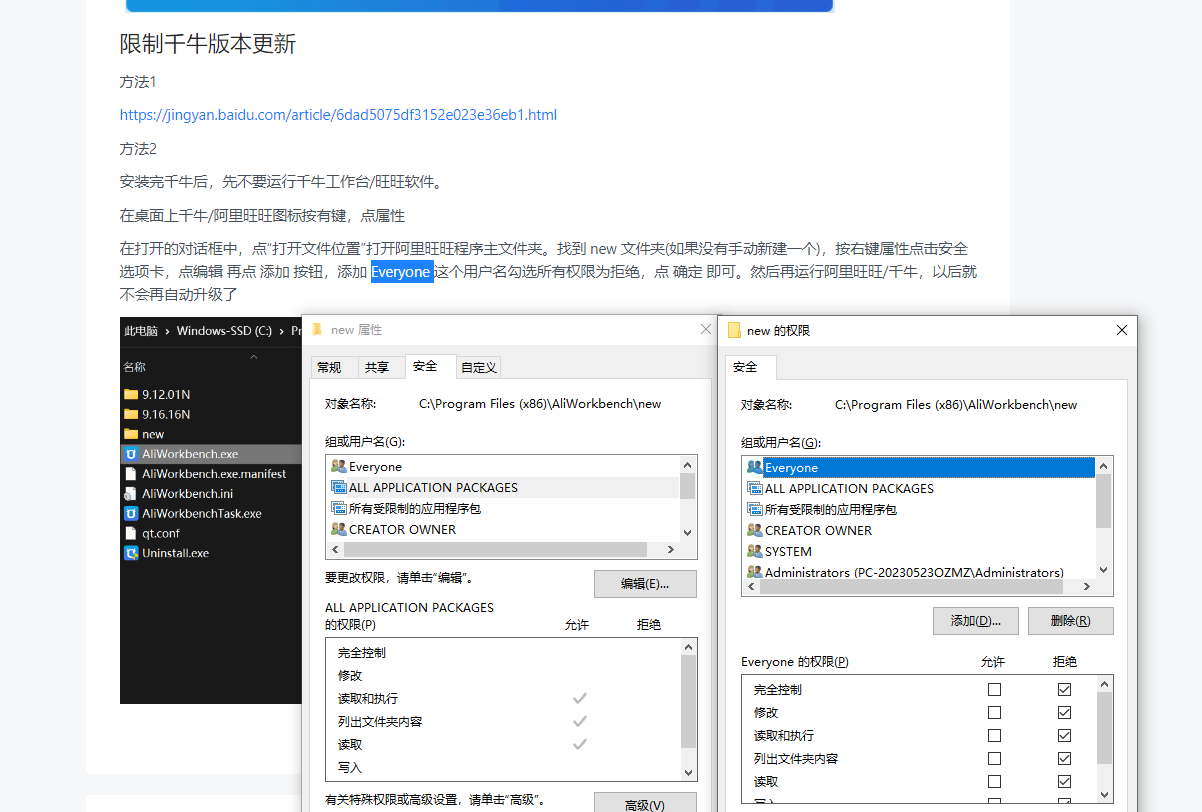
Task: Click the AliWorkbench.ini file icon
Action: pyautogui.click(x=131, y=494)
